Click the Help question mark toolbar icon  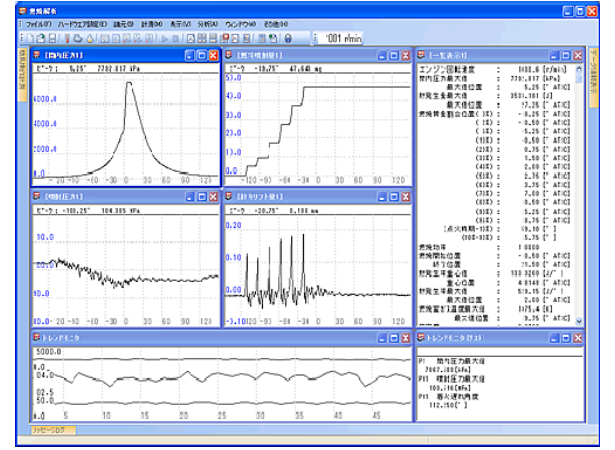click(x=288, y=37)
